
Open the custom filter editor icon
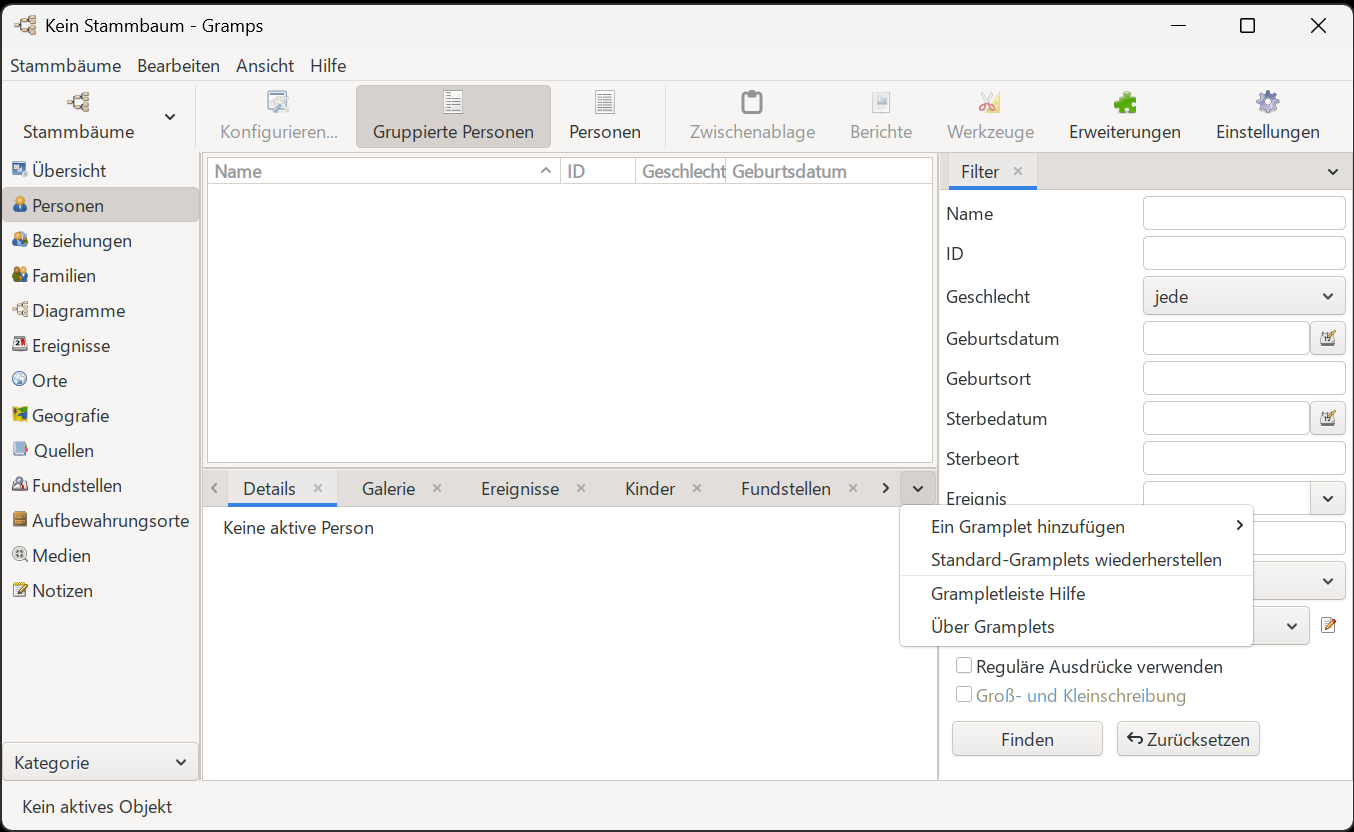(1328, 625)
